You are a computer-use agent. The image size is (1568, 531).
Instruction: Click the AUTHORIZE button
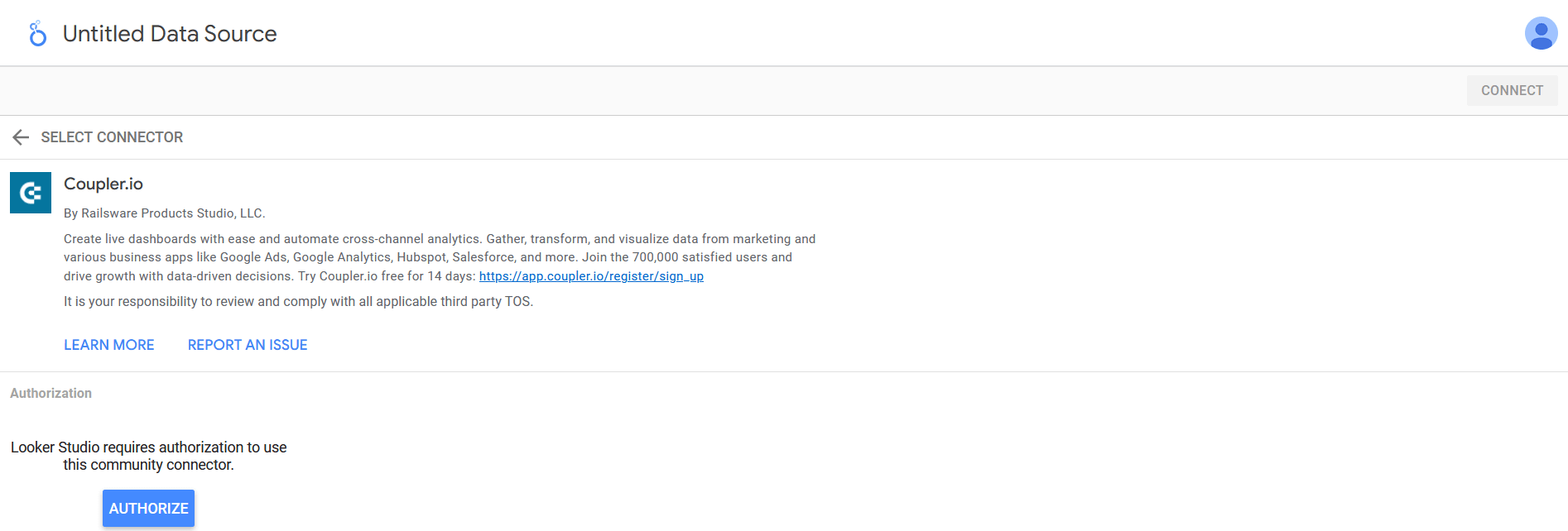point(149,509)
